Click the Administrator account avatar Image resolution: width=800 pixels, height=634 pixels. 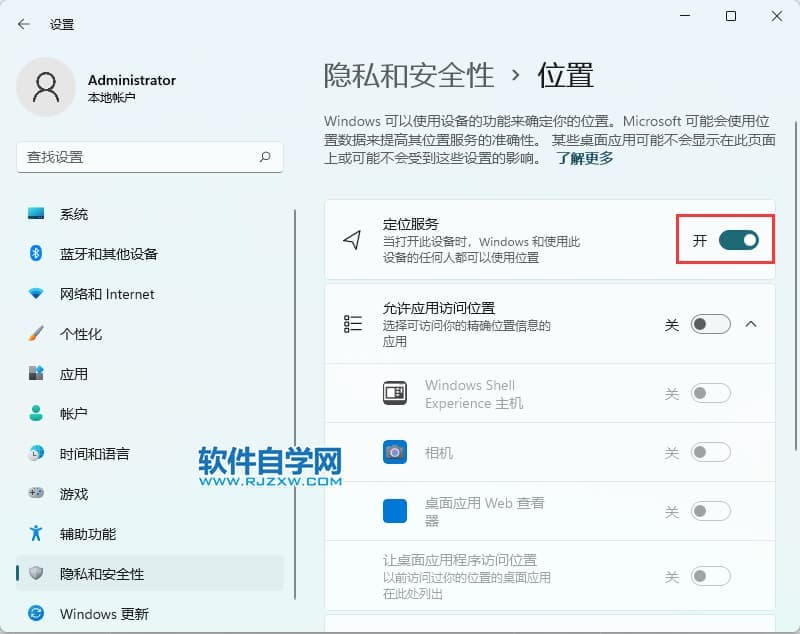coord(45,87)
